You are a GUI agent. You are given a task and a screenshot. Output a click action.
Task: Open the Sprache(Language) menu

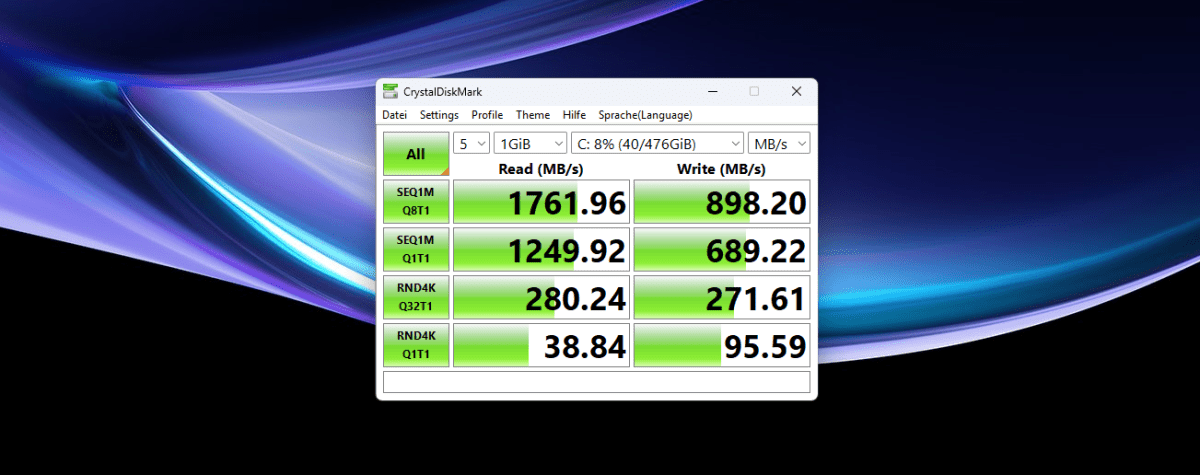point(645,115)
